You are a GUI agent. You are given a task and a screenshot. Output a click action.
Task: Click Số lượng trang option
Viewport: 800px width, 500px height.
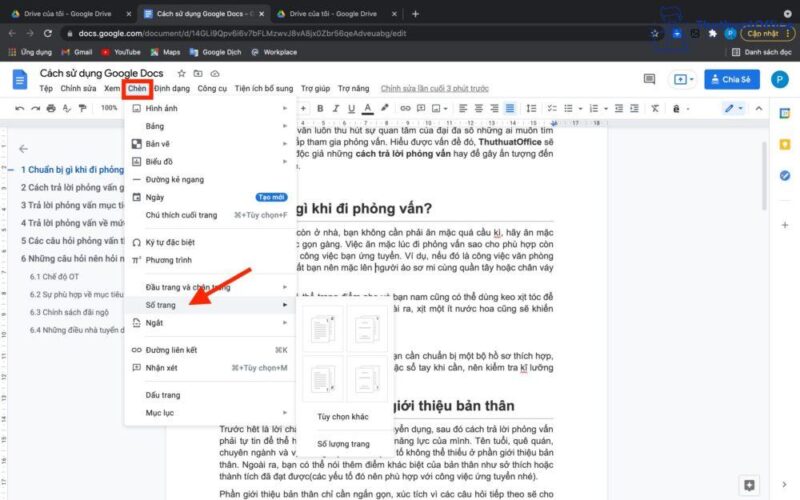(x=343, y=444)
